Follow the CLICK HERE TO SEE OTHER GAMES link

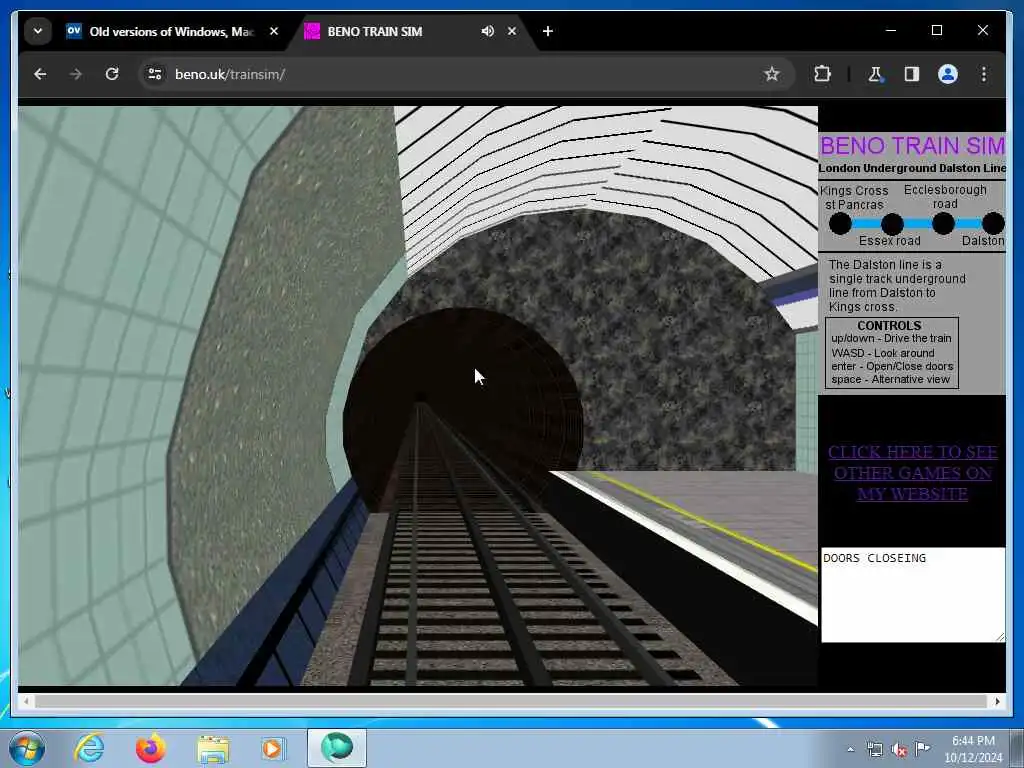pyautogui.click(x=912, y=473)
